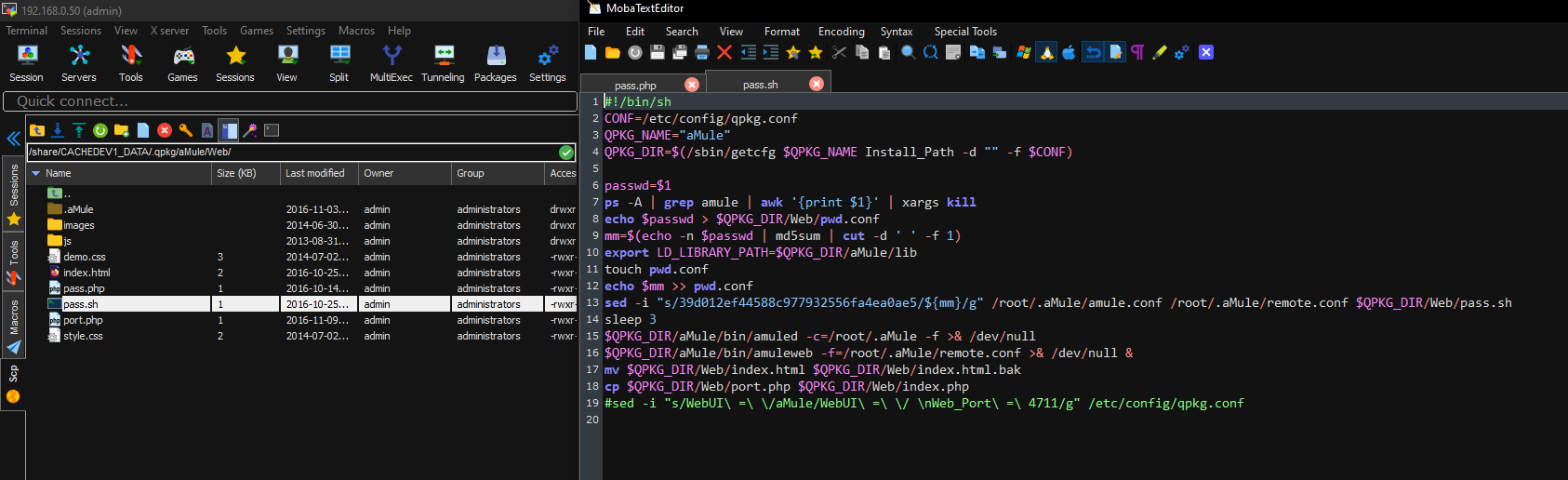Click the Name column sort arrow
Screen dimensions: 1568x480
pos(35,173)
